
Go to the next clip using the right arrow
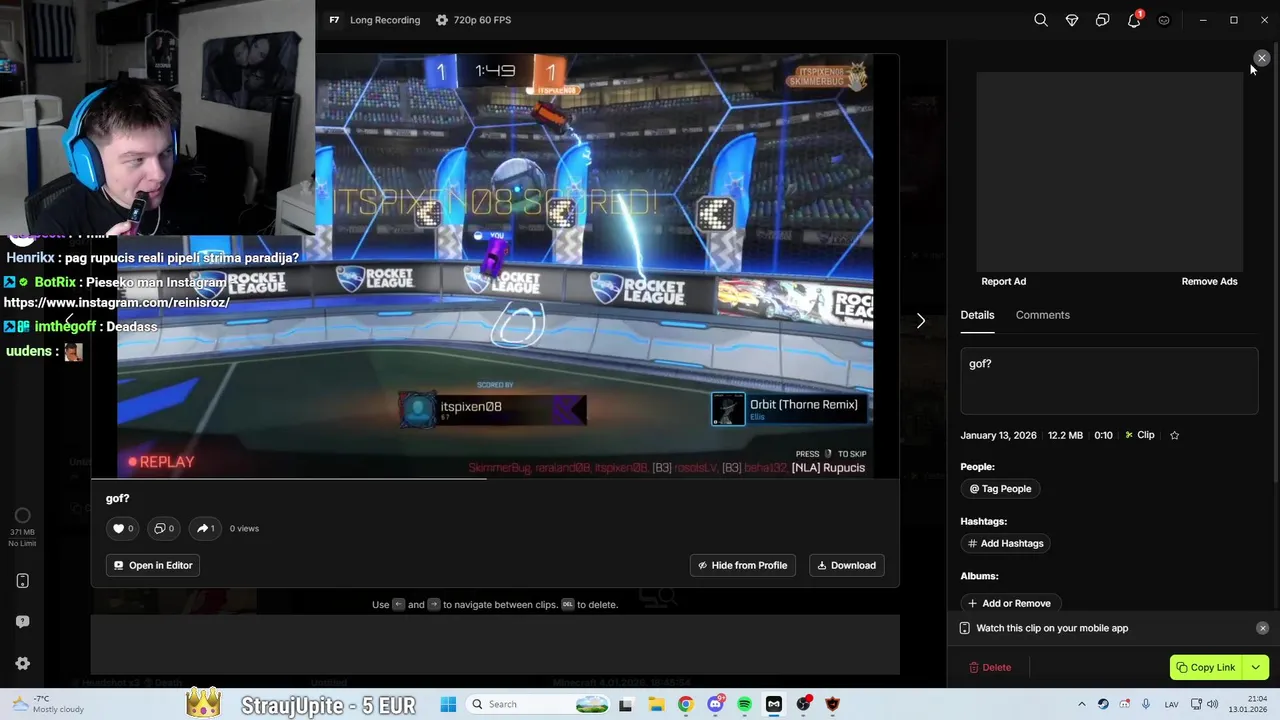[x=921, y=321]
